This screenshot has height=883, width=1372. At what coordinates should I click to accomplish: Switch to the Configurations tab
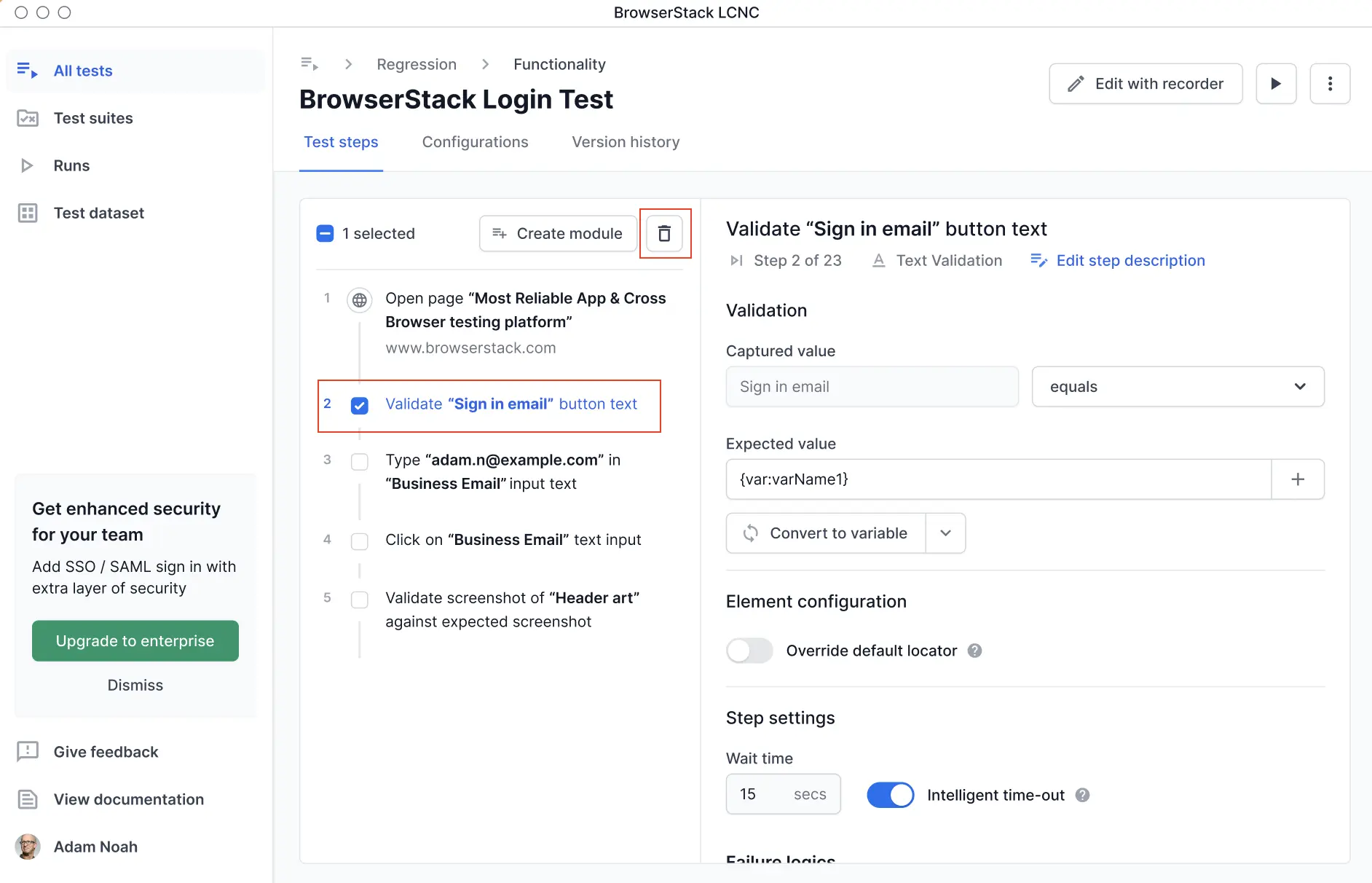click(x=475, y=142)
